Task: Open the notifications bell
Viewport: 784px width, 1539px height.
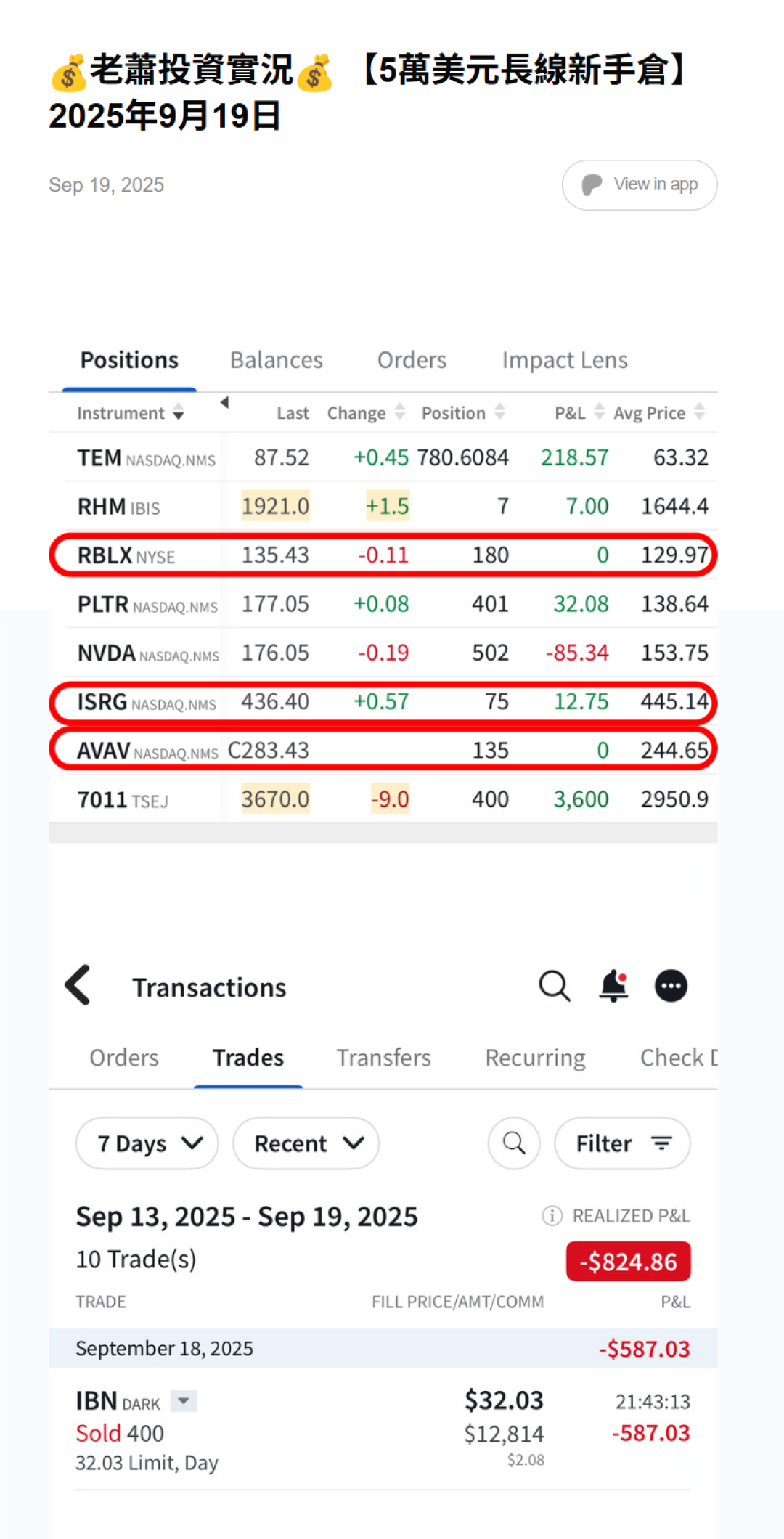Action: coord(613,986)
